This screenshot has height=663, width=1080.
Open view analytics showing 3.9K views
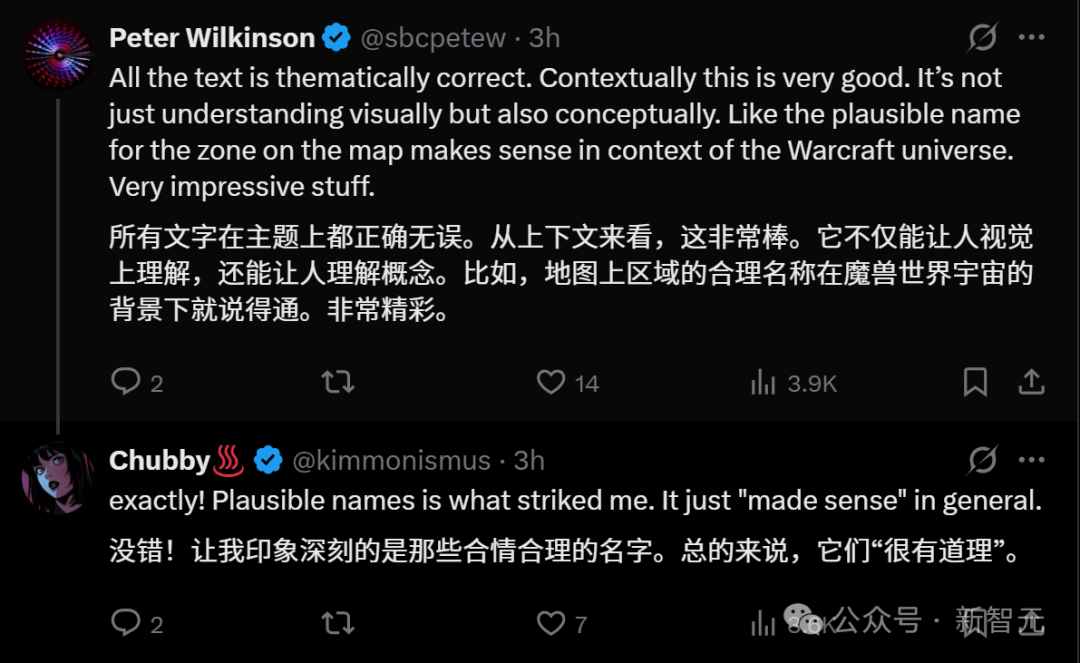click(765, 382)
